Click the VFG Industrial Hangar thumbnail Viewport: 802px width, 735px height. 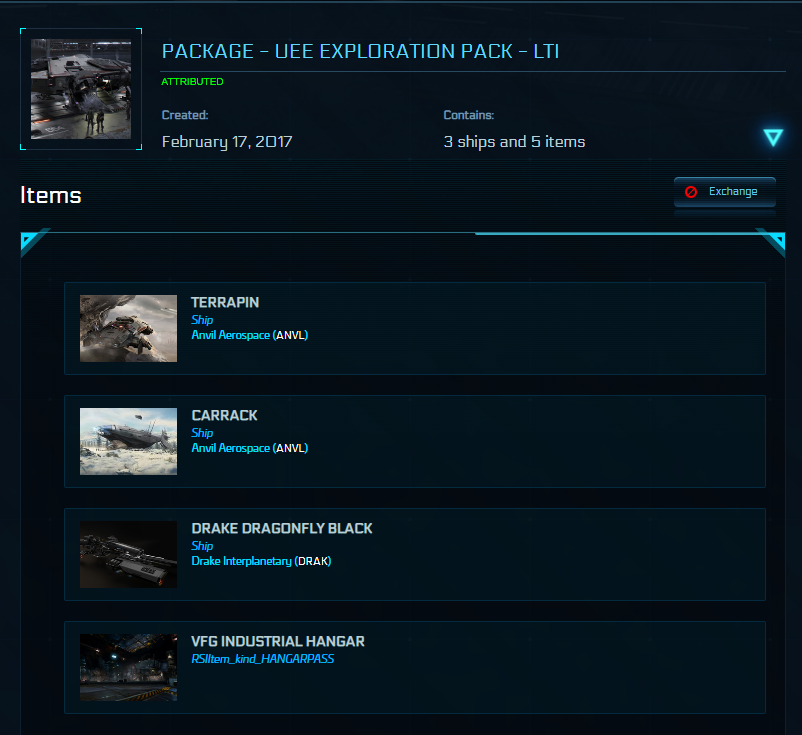pos(128,667)
